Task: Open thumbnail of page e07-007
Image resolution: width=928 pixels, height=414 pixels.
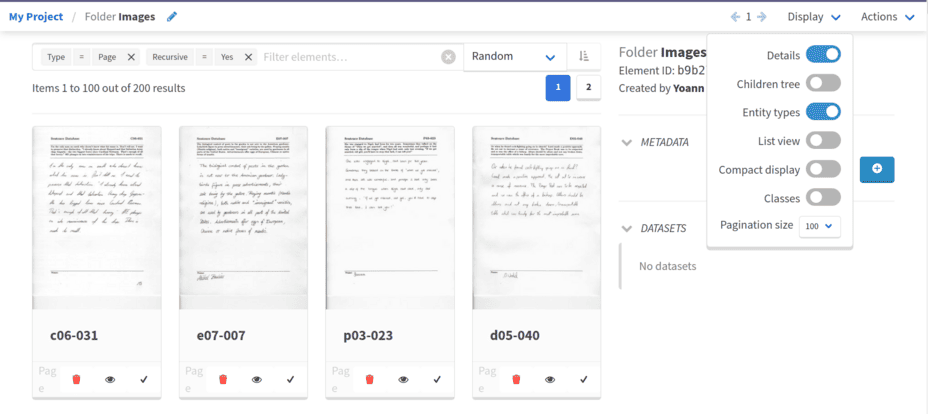Action: point(243,218)
